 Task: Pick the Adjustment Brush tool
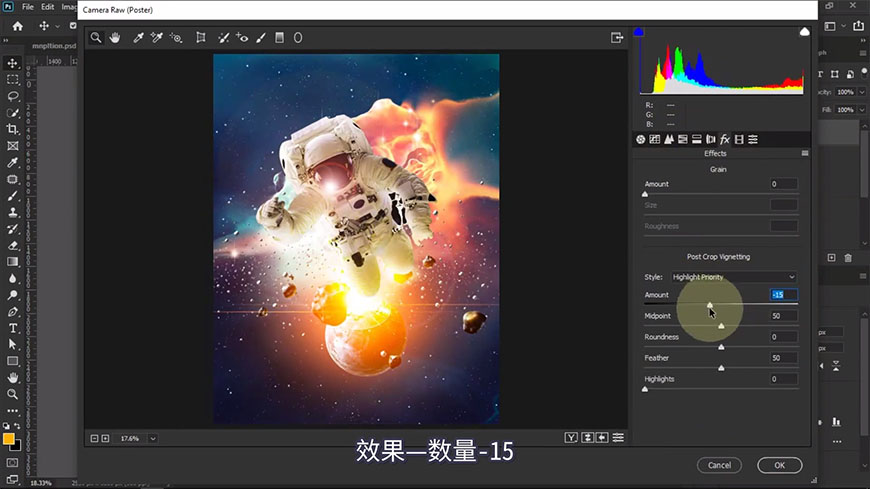click(x=261, y=38)
